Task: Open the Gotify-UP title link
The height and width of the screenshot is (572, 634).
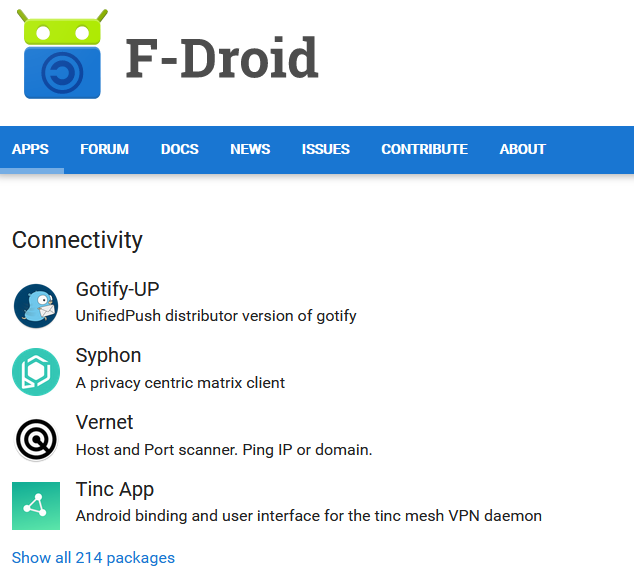Action: point(117,290)
